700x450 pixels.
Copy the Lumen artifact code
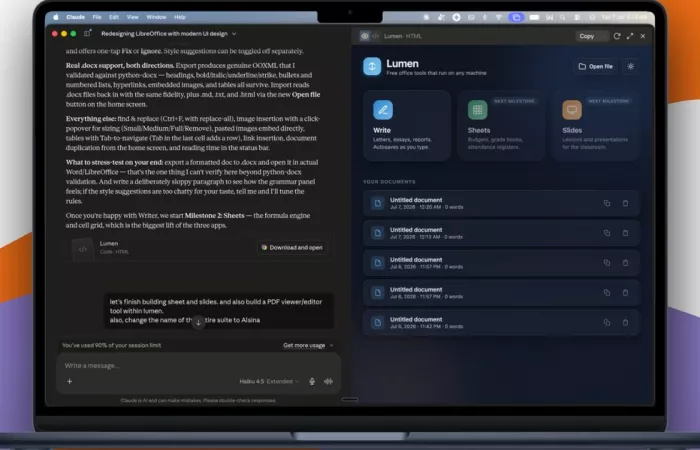[x=587, y=36]
